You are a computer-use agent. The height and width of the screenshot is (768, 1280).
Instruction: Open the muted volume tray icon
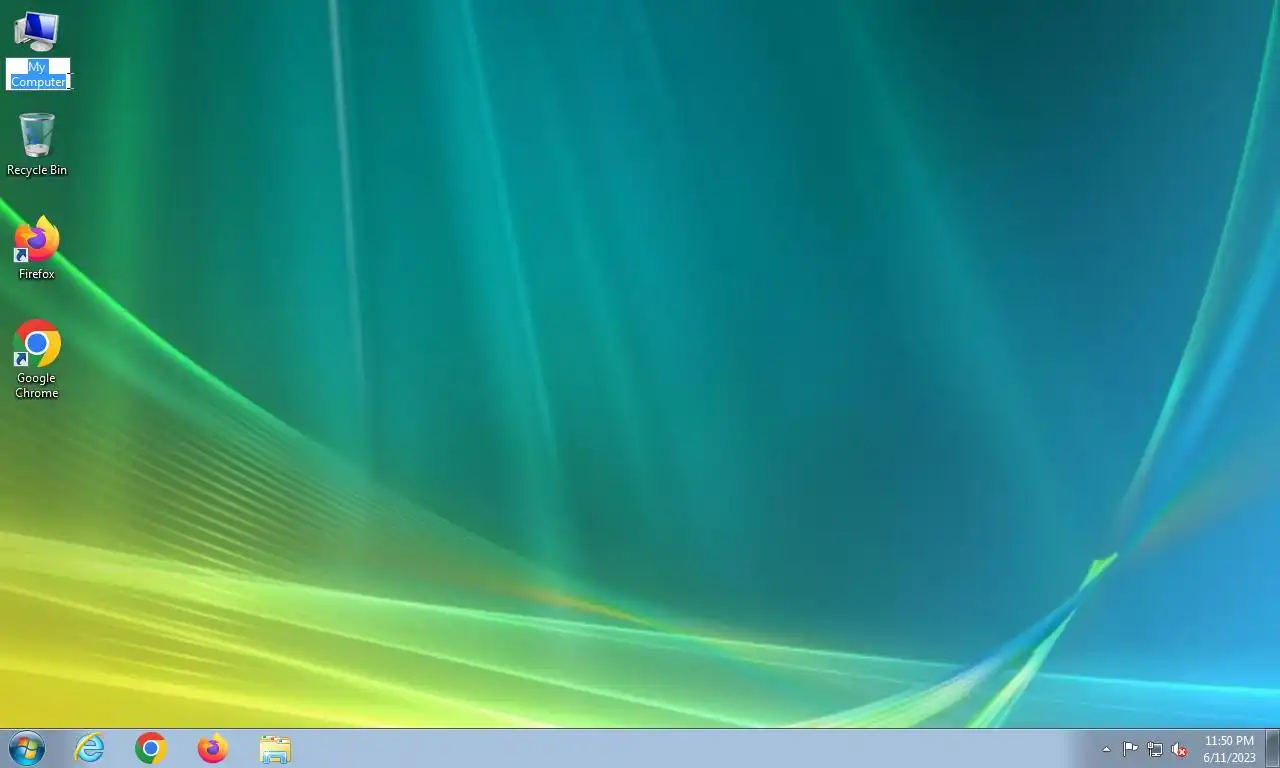click(x=1179, y=749)
